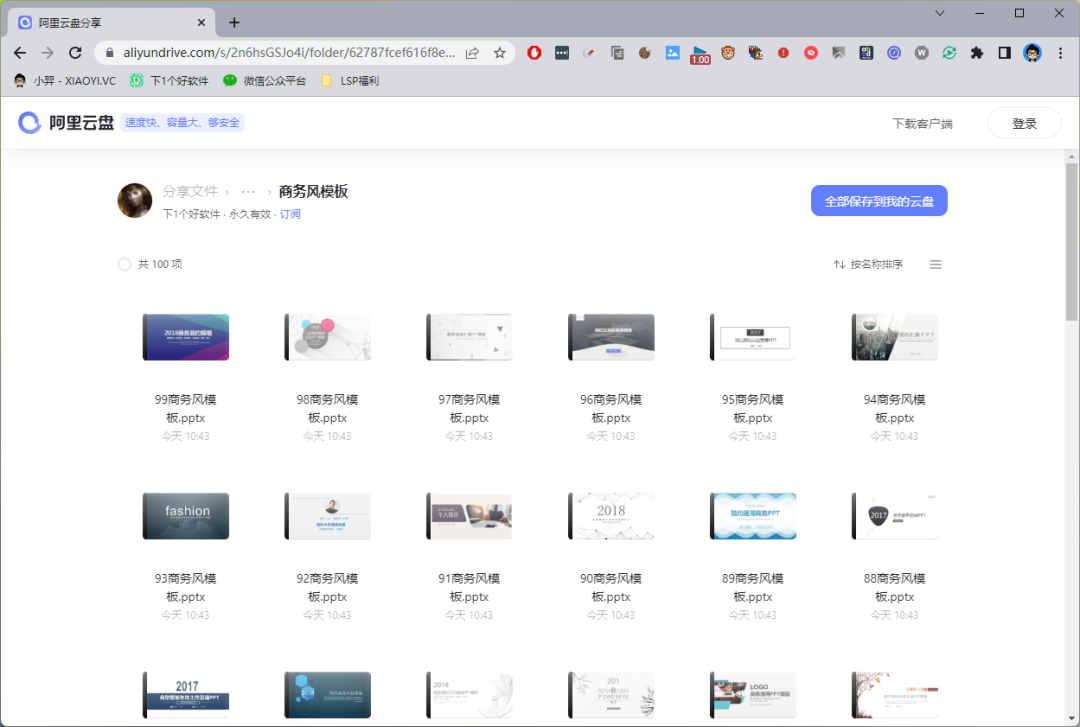Go back with browser back arrow
The width and height of the screenshot is (1080, 727).
(x=20, y=53)
